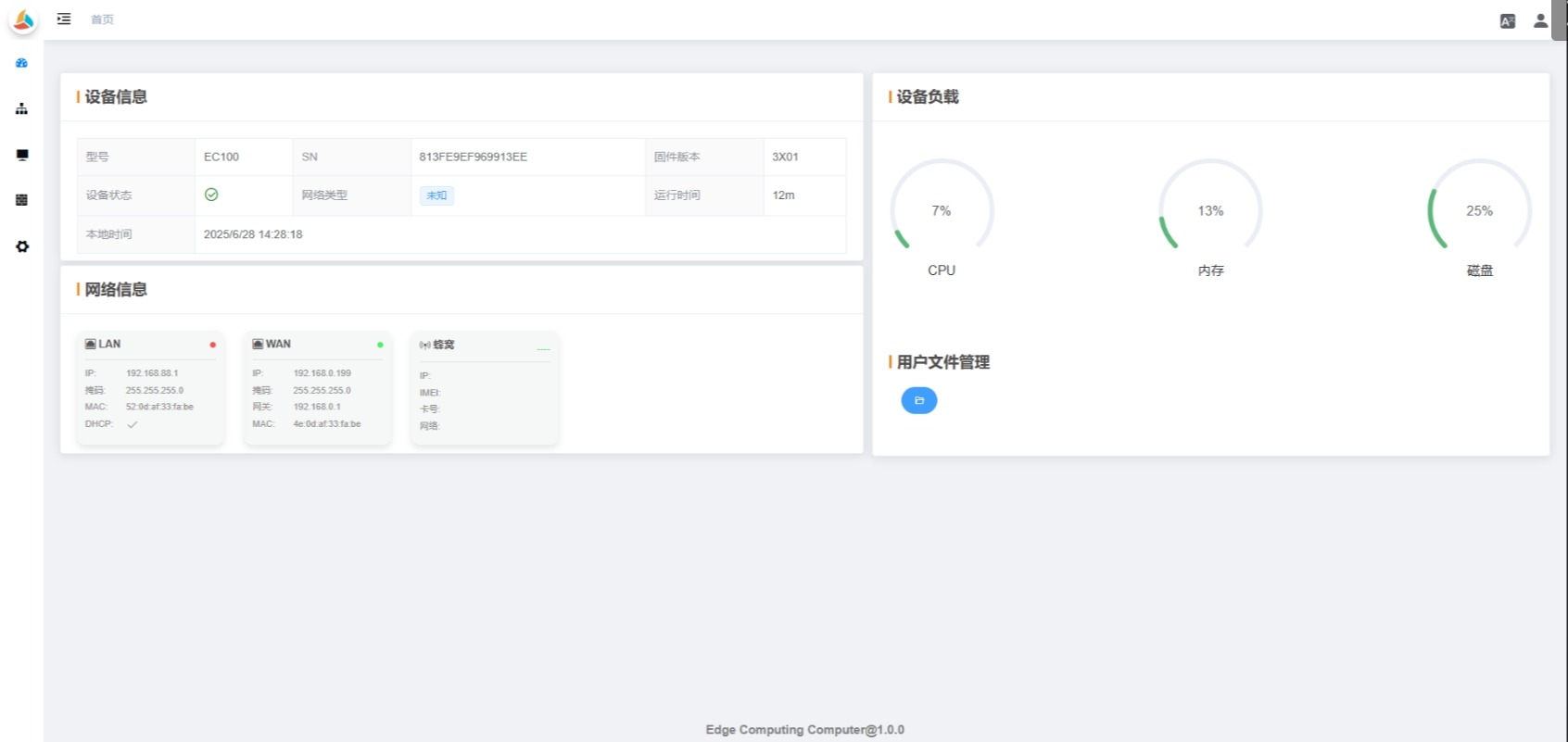This screenshot has height=742, width=1568.
Task: Open the firewall brick-wall sidebar icon
Action: pyautogui.click(x=21, y=200)
